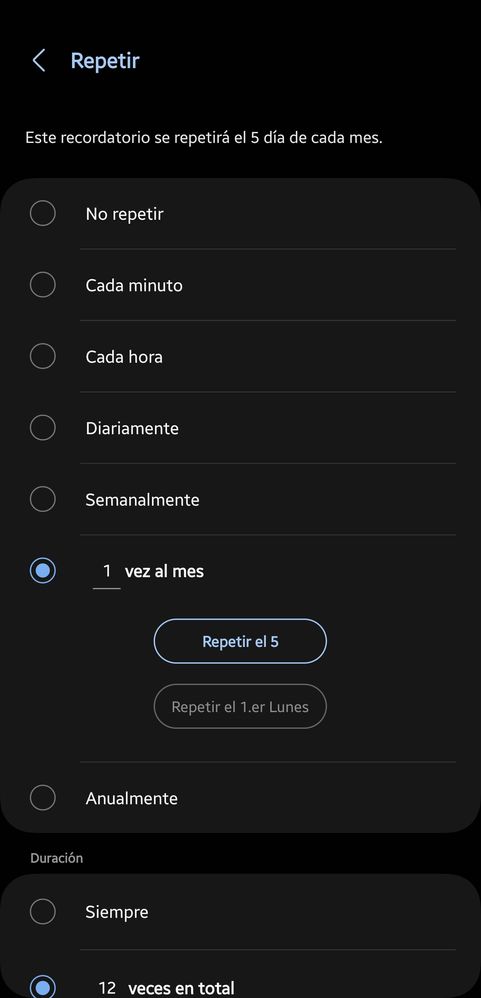Screen dimensions: 481x998
Task: Select the veces en total radio button
Action: [x=43, y=987]
